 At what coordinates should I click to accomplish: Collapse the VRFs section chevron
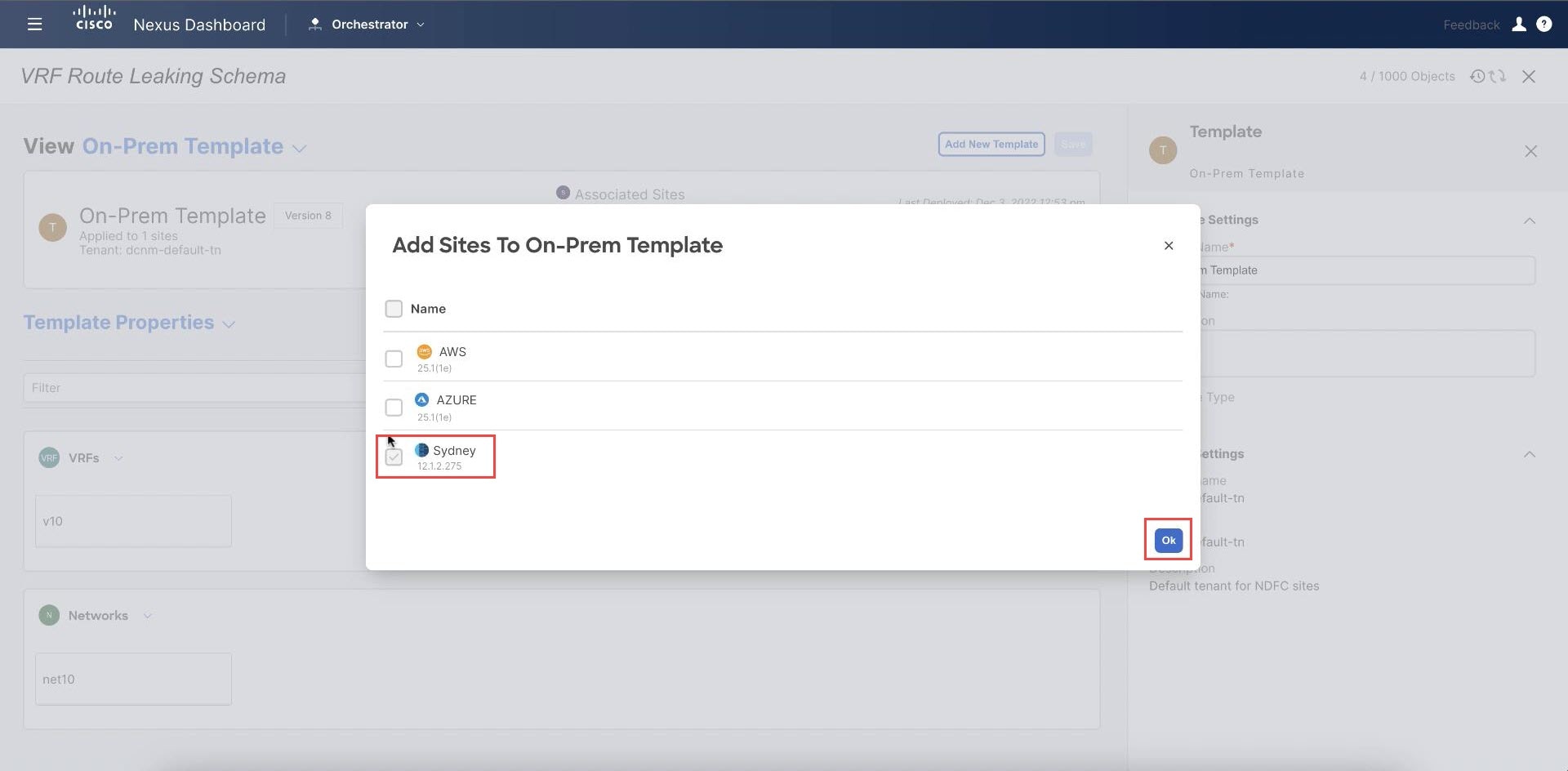118,458
